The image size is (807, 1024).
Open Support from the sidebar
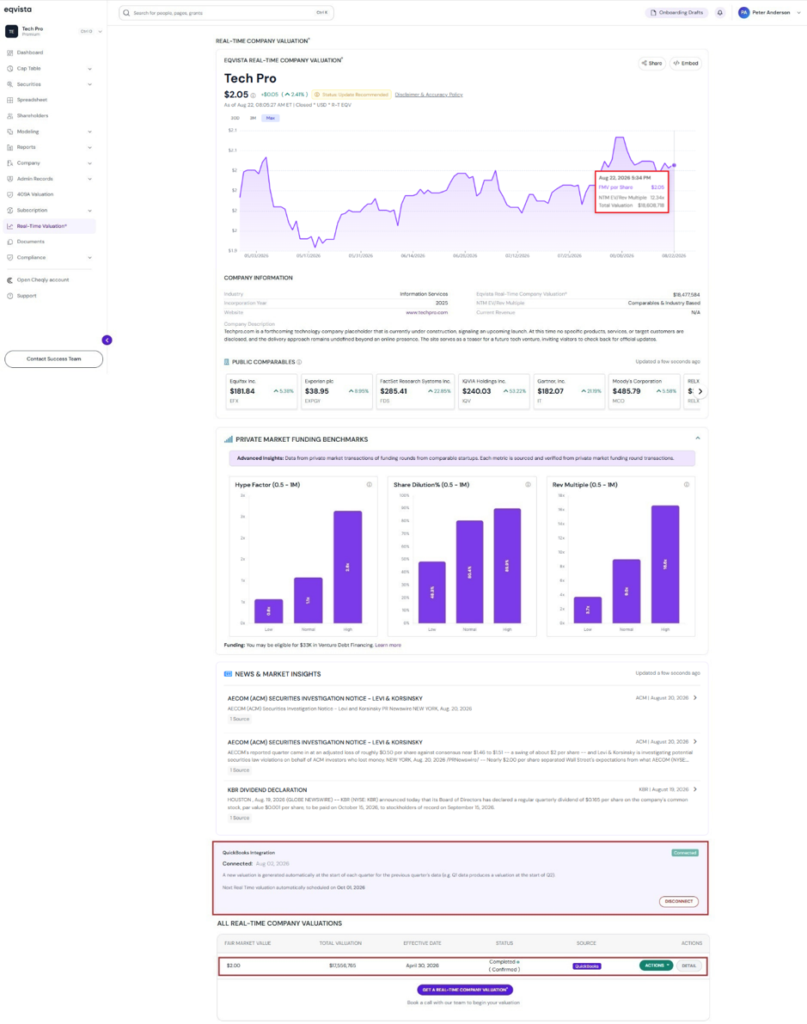coord(27,296)
